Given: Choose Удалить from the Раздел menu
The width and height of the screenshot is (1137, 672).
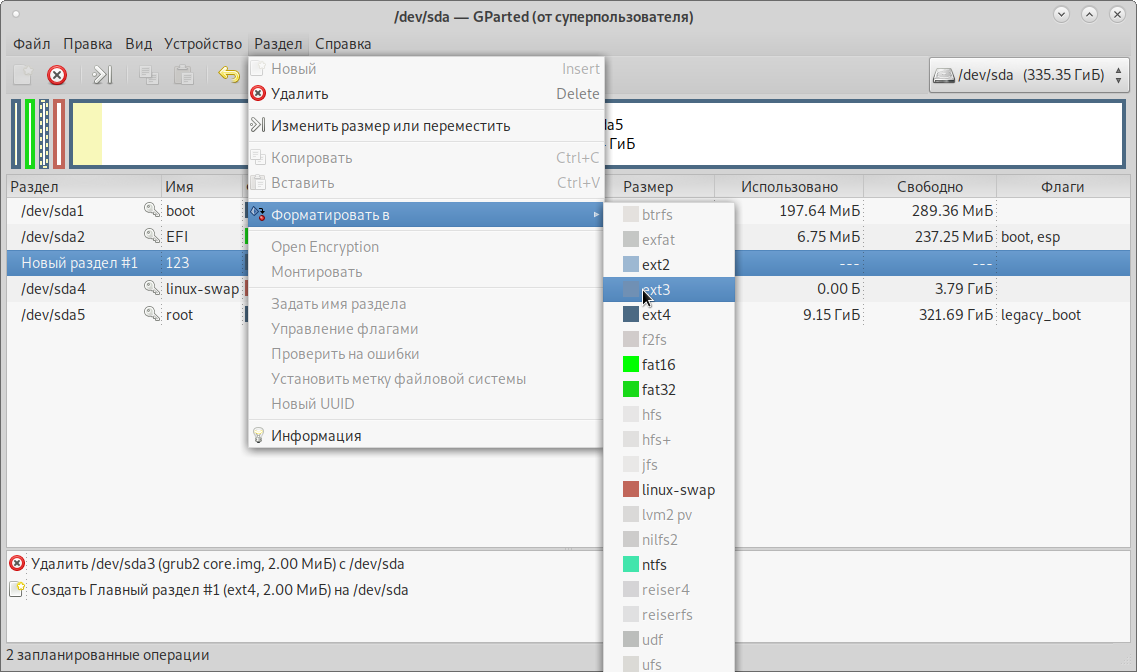Looking at the screenshot, I should [426, 94].
